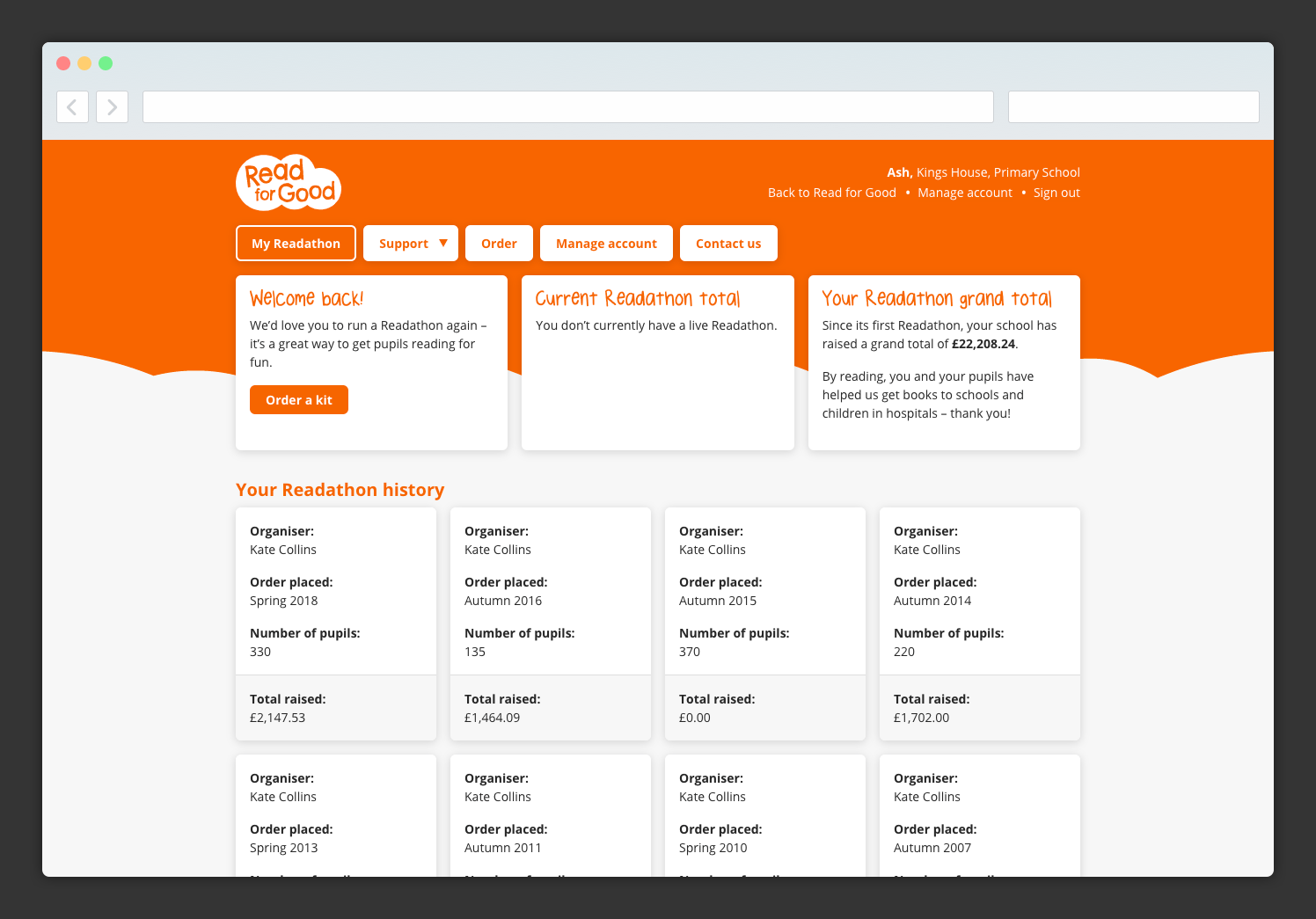Screen dimensions: 1316x919
Task: Click the Autumn 2007 order text
Action: click(x=932, y=848)
